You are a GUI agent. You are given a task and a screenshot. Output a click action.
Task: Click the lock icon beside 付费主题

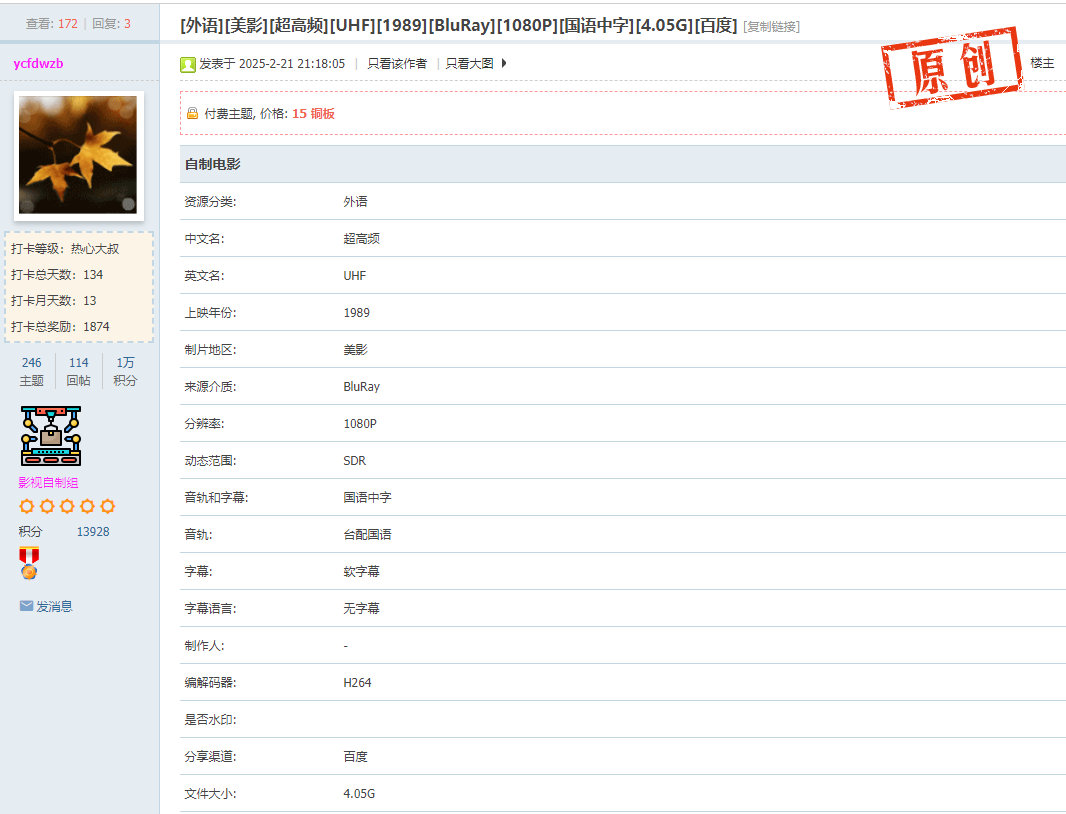point(192,114)
